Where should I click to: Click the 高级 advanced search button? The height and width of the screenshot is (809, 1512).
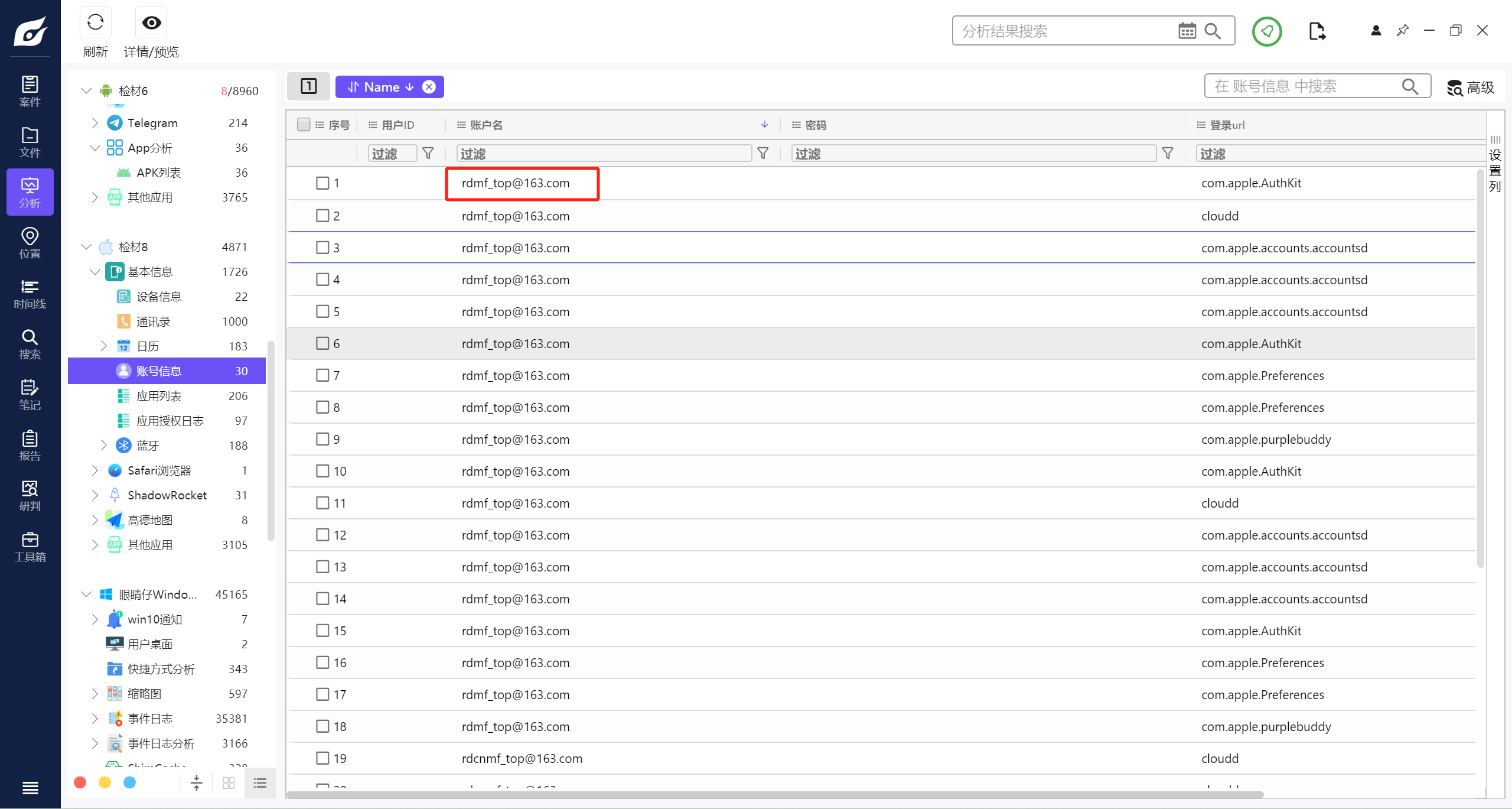[x=1471, y=87]
